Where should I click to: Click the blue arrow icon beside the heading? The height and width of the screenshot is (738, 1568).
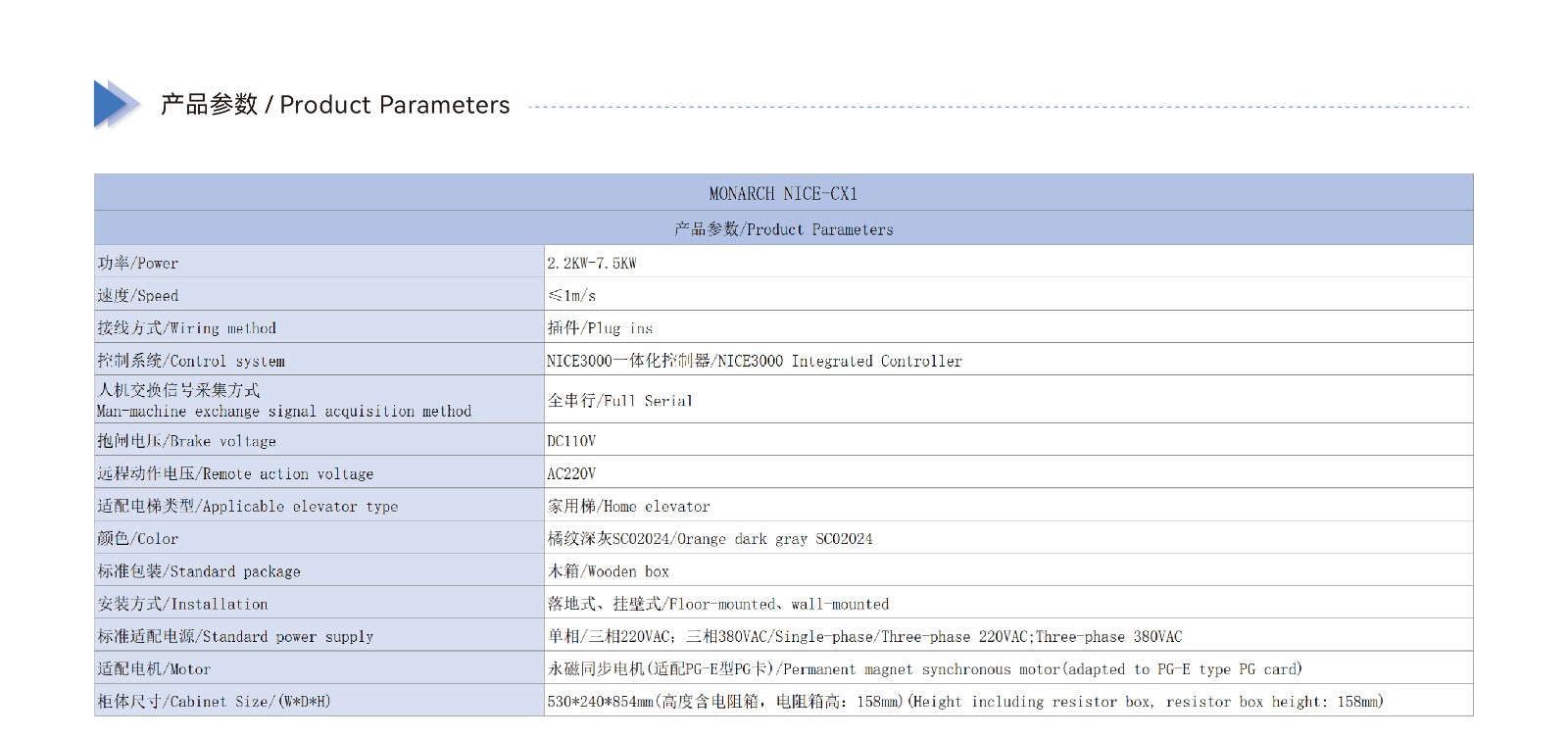[115, 104]
